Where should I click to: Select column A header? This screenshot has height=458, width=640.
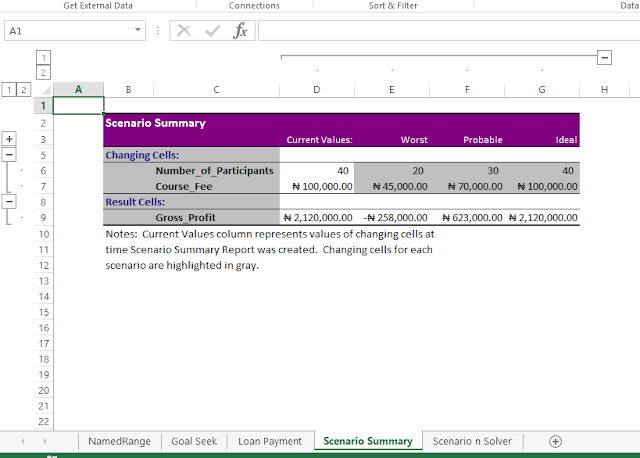coord(78,89)
